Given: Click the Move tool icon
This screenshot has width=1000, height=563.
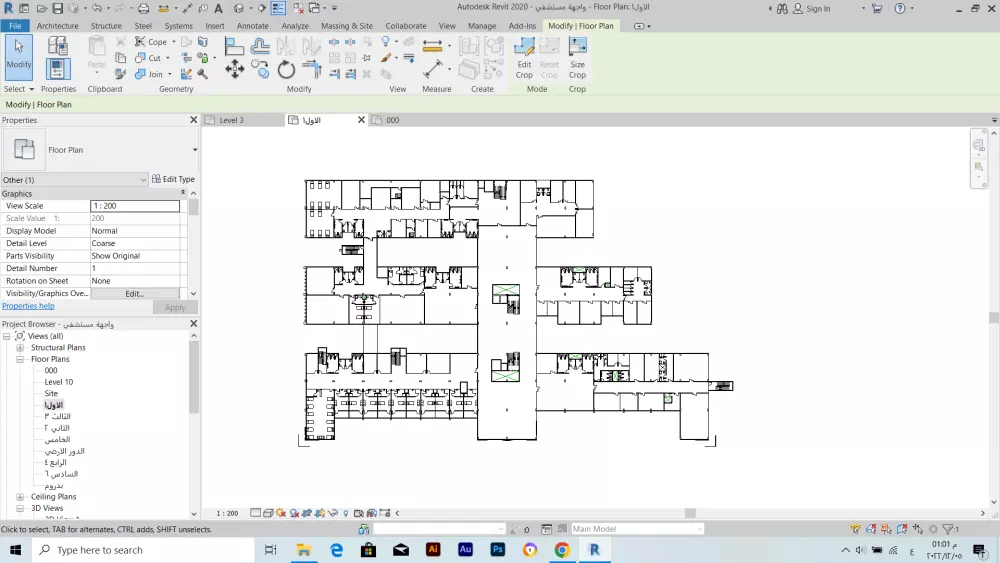Looking at the screenshot, I should tap(234, 69).
